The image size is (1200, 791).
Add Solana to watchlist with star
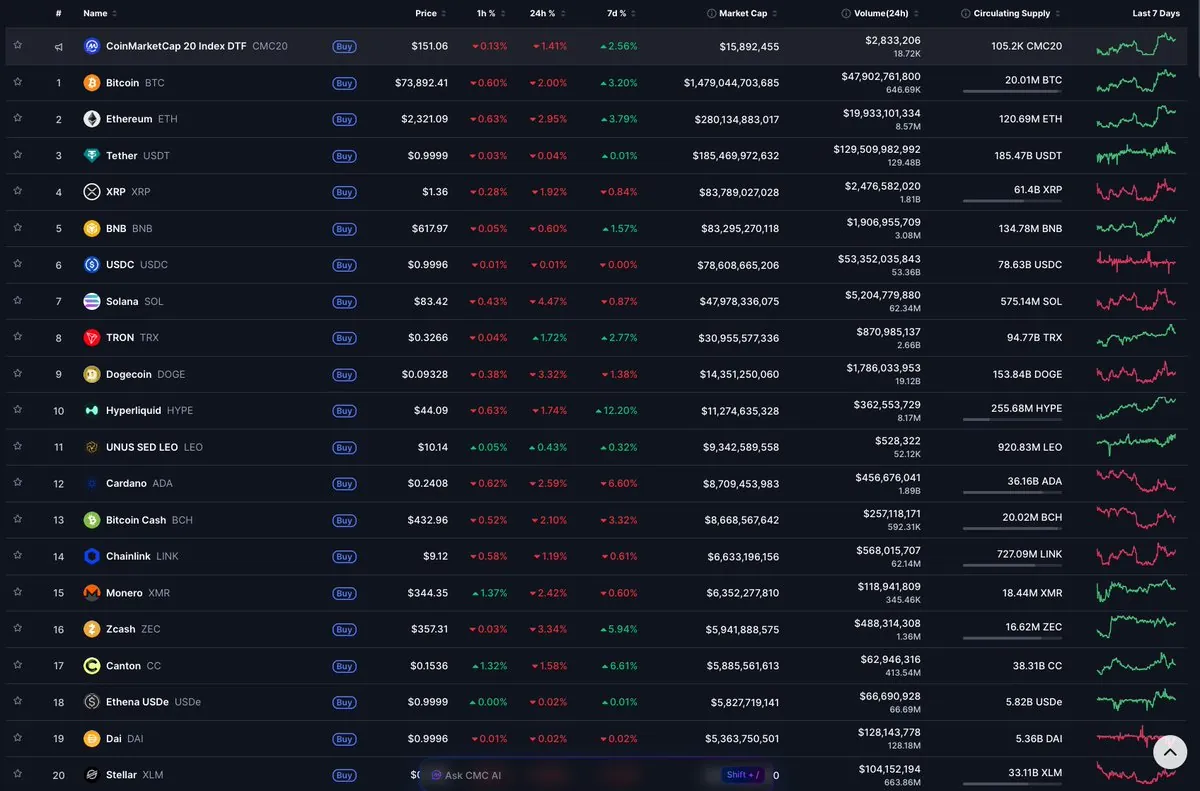click(18, 300)
